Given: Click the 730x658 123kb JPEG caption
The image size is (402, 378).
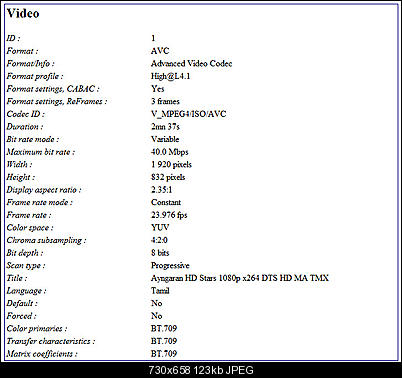Looking at the screenshot, I should [201, 370].
